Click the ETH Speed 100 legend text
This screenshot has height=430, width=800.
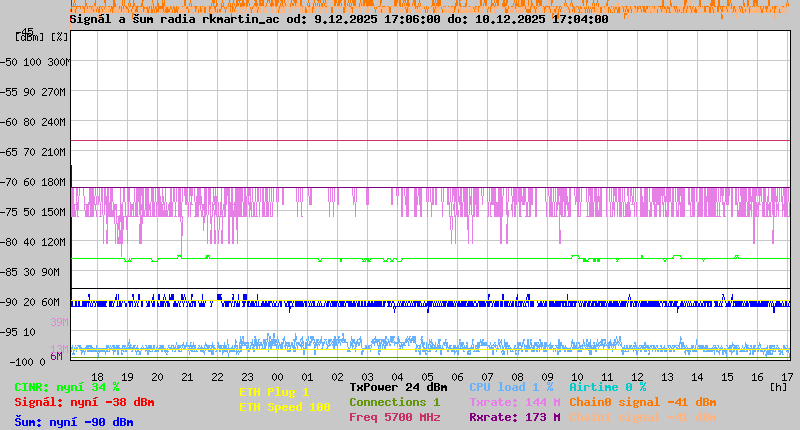point(284,407)
